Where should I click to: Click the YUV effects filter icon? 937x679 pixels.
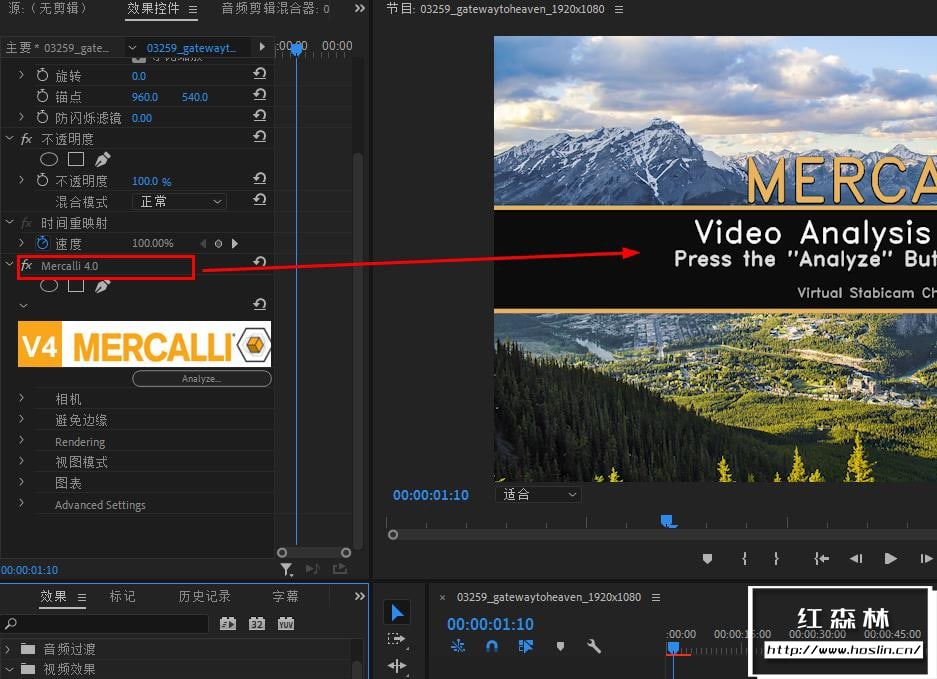tap(286, 624)
